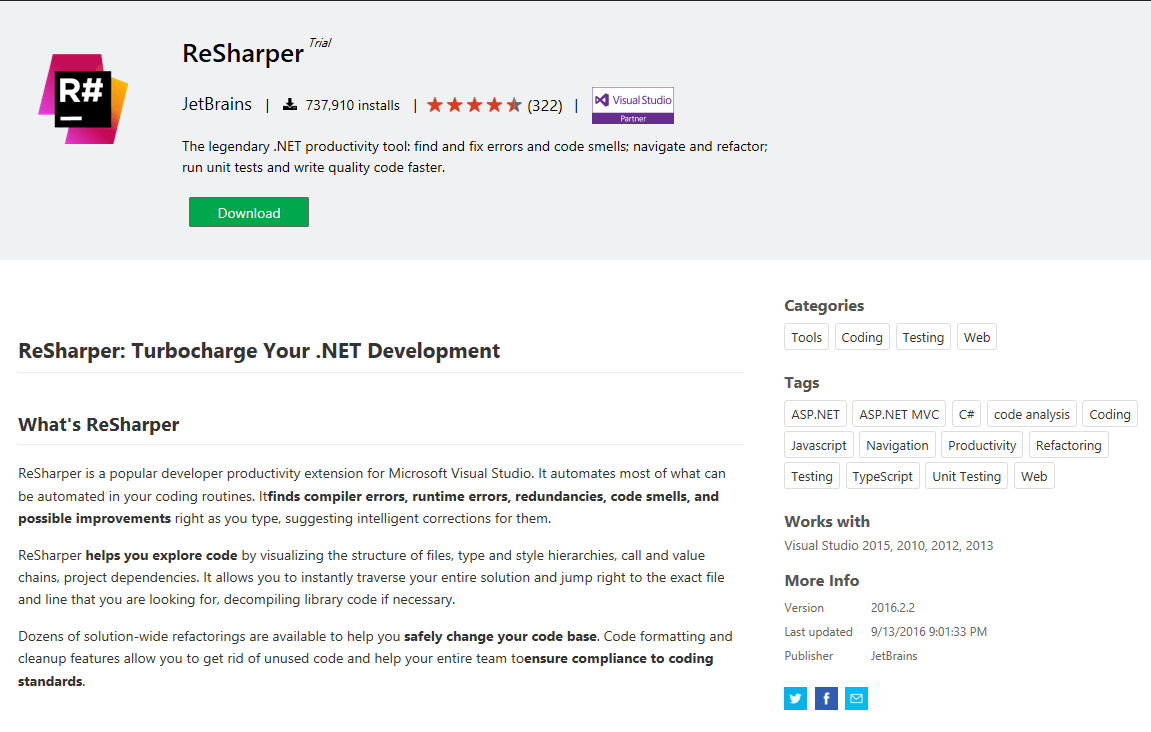Viewport: 1151px width, 732px height.
Task: Click the Trial label
Action: point(320,43)
